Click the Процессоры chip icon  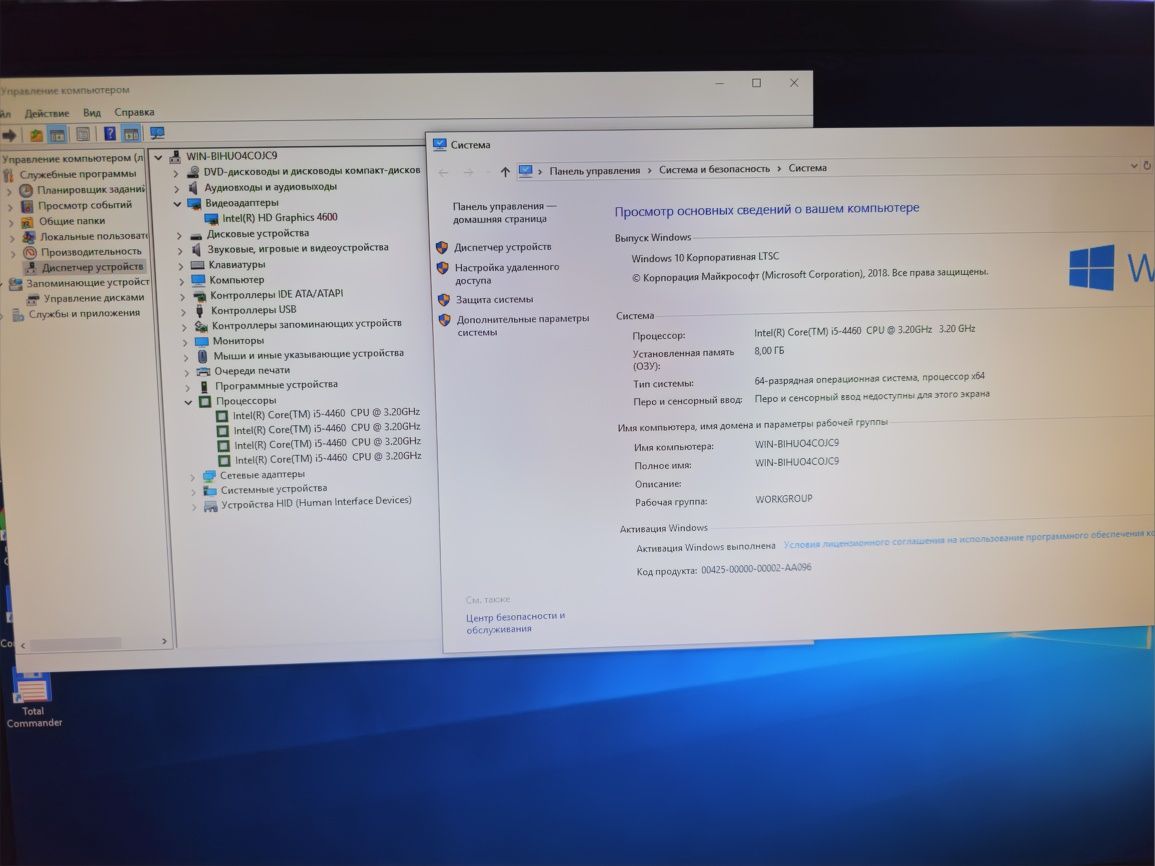click(205, 402)
